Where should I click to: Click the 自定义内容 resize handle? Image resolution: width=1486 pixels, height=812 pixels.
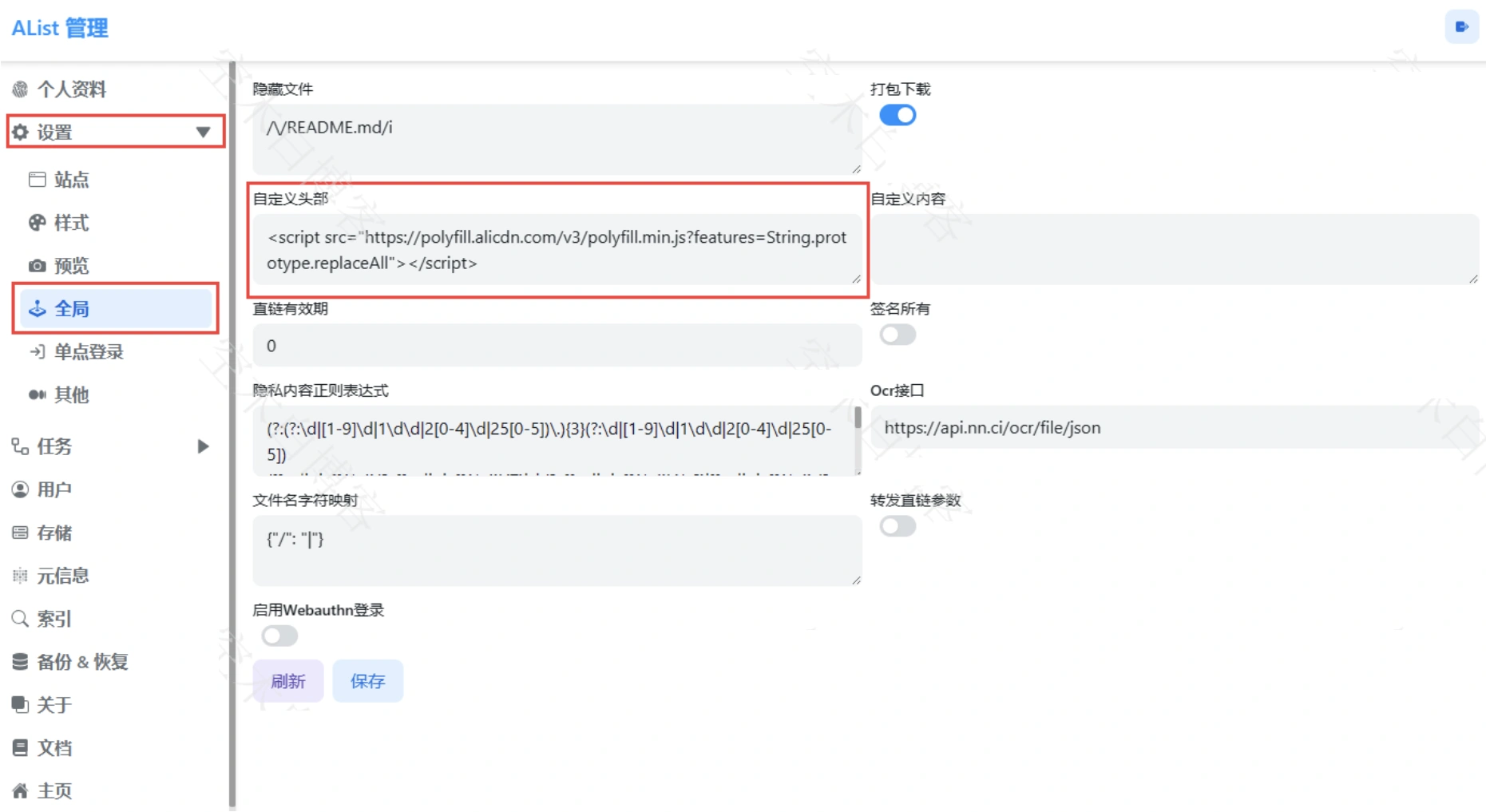coord(1473,279)
